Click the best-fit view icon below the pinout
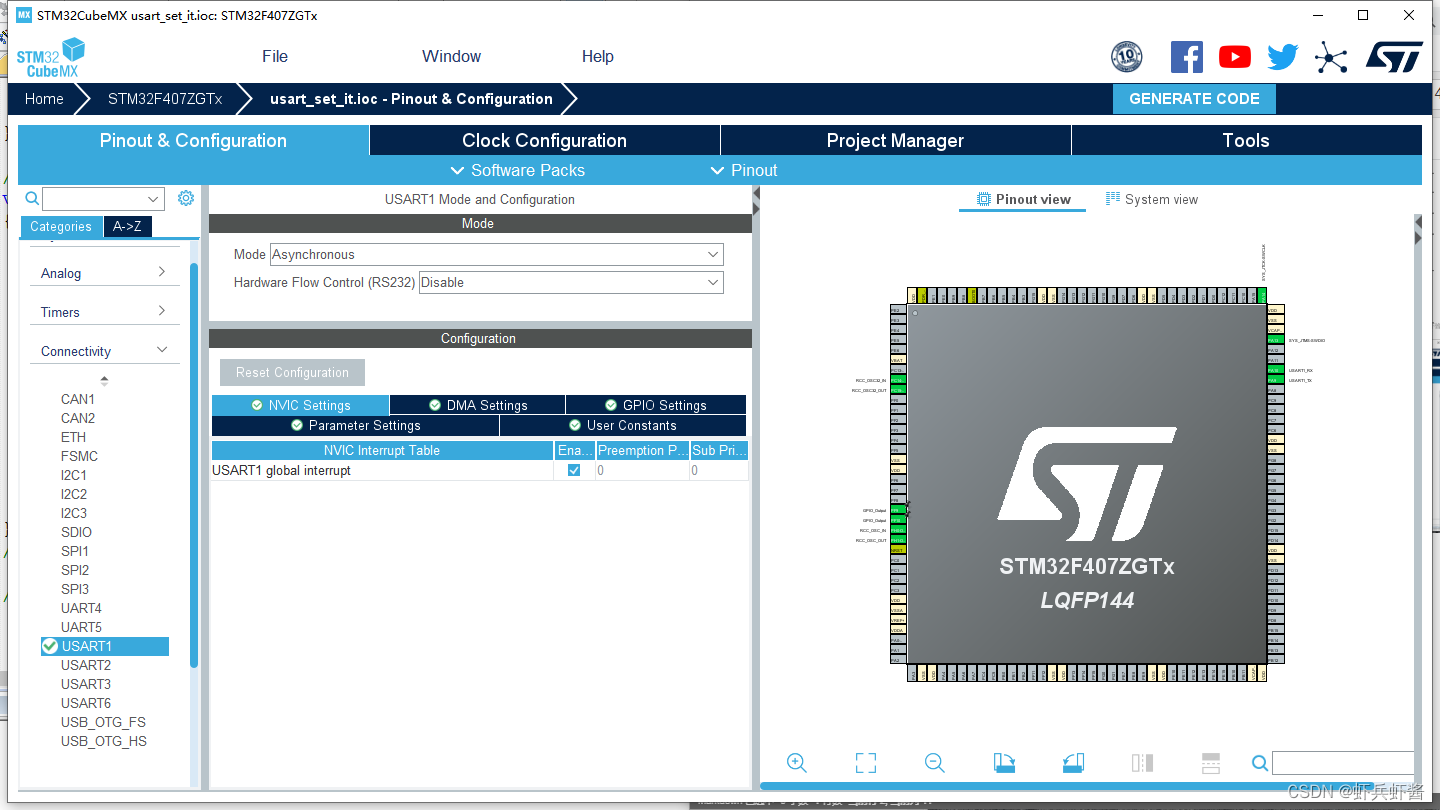1440x810 pixels. [866, 763]
